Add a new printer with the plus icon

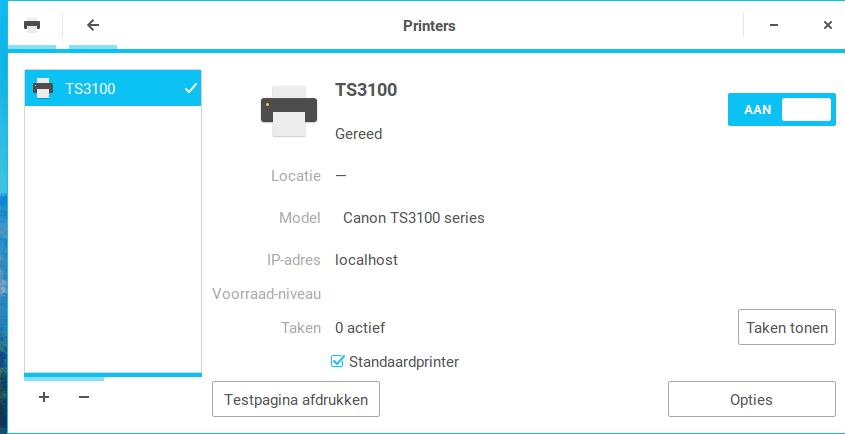44,397
